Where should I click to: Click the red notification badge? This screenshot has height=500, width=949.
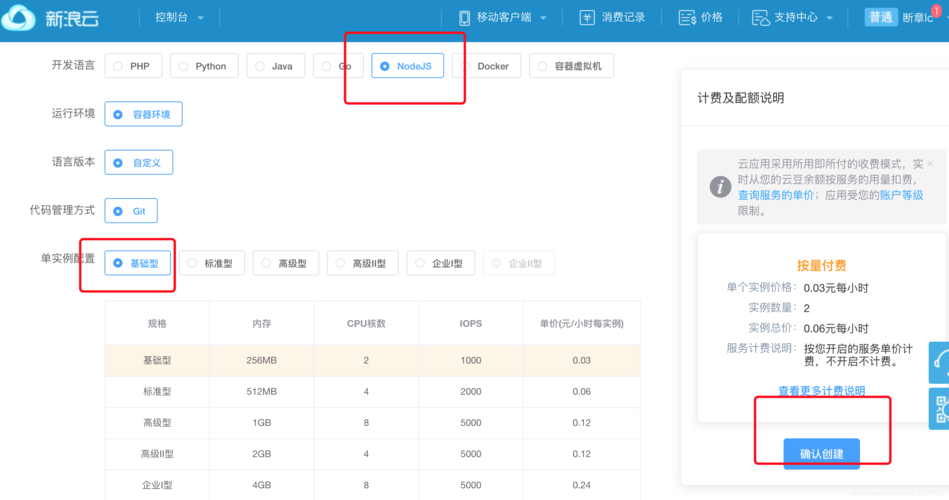tap(936, 11)
